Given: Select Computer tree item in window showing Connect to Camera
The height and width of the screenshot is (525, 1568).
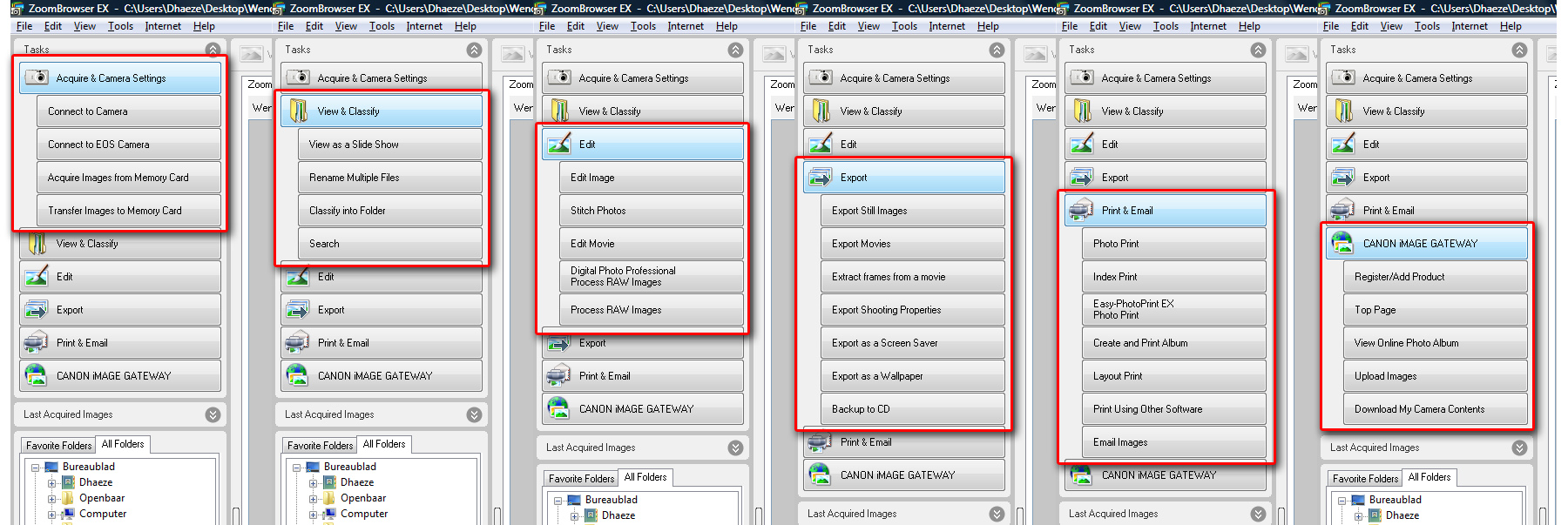Looking at the screenshot, I should [103, 514].
